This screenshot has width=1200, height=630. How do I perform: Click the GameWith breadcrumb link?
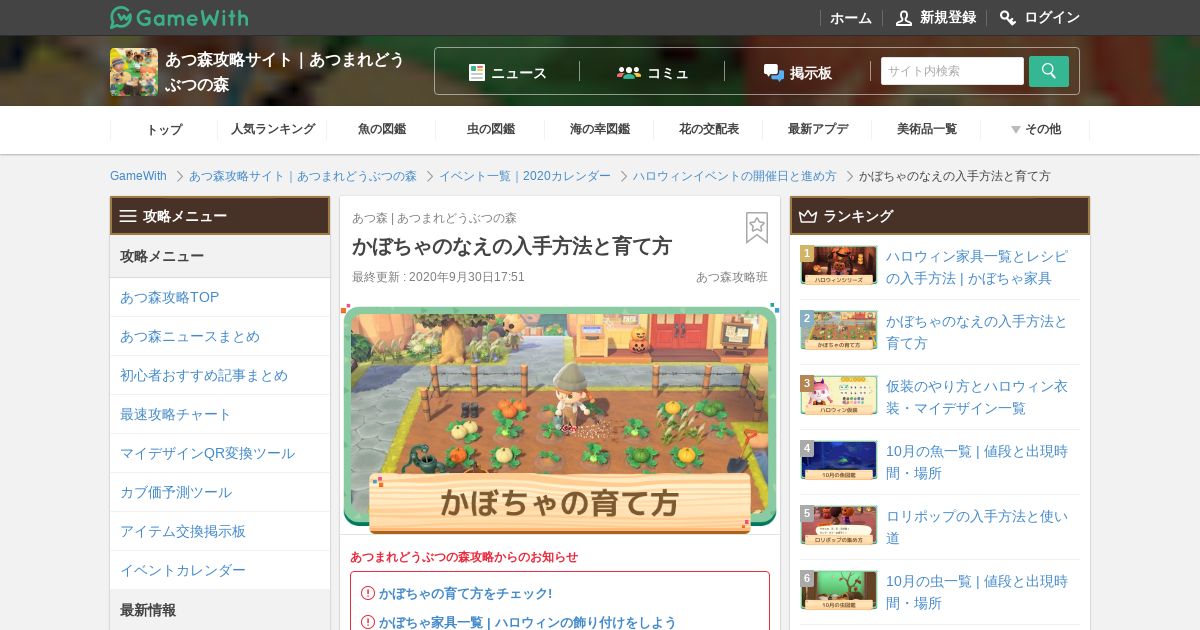[138, 176]
